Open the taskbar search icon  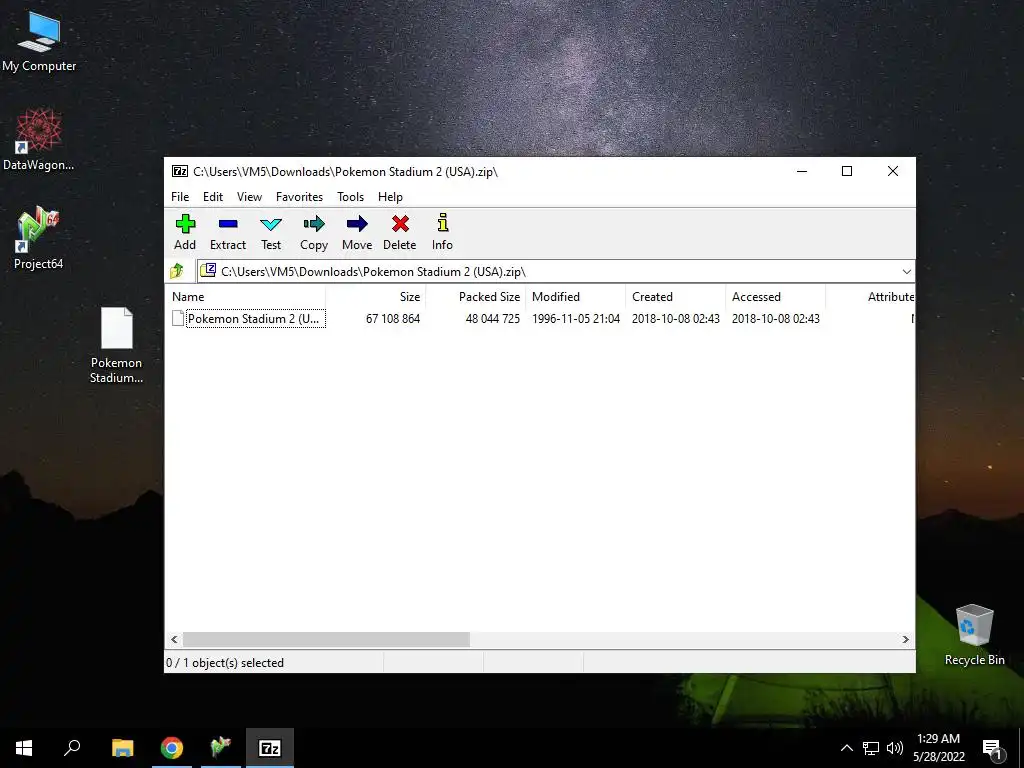pyautogui.click(x=72, y=748)
